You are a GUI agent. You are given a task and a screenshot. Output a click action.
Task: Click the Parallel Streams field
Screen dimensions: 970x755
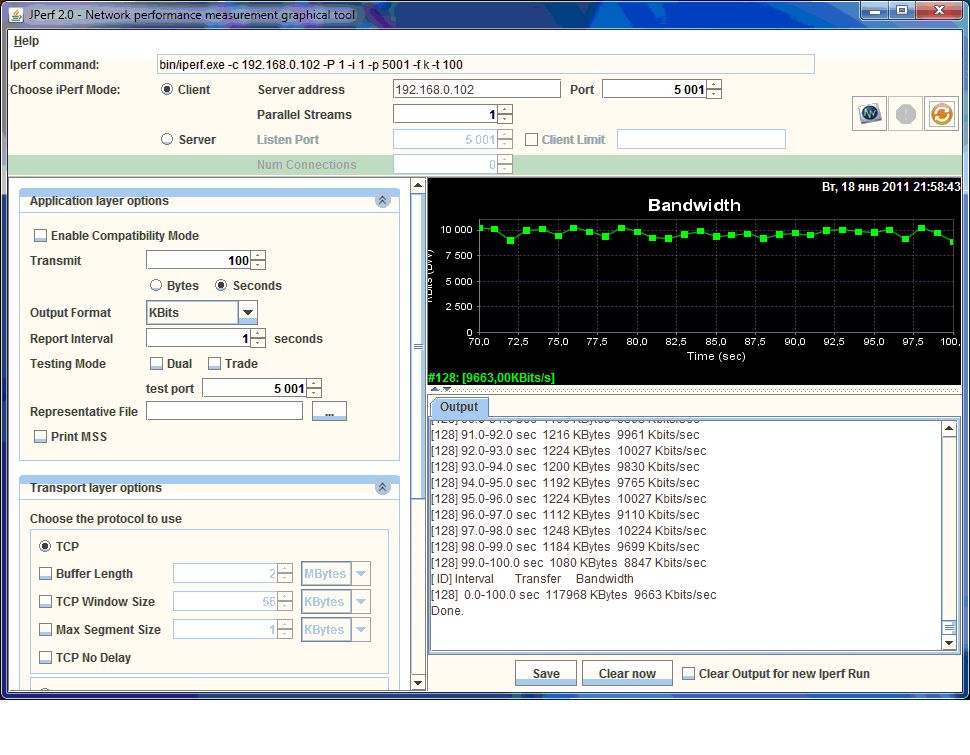tap(445, 114)
